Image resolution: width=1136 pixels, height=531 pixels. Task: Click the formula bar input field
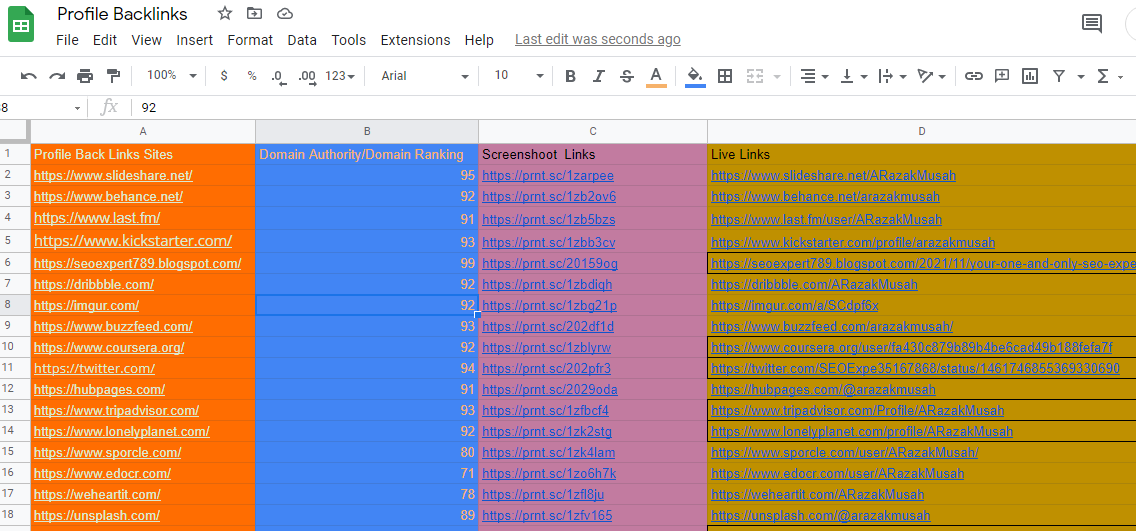click(x=600, y=107)
